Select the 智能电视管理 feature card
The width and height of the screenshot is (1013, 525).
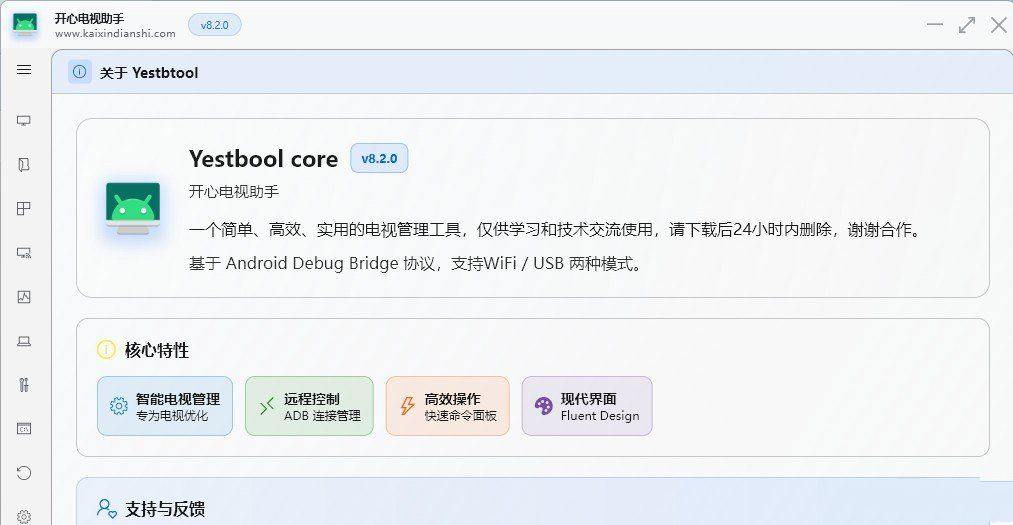click(165, 406)
